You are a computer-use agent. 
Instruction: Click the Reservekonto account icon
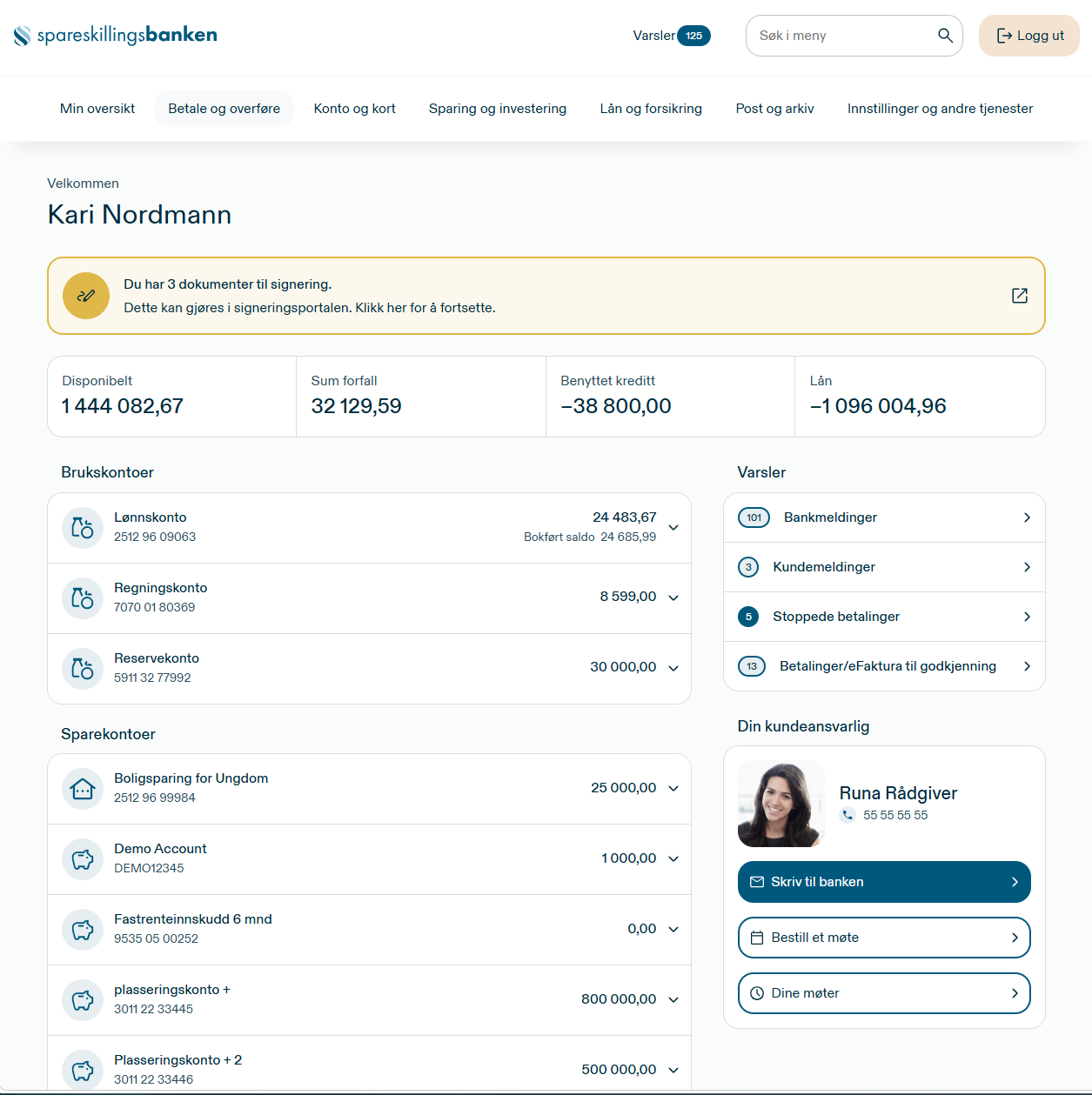point(83,668)
